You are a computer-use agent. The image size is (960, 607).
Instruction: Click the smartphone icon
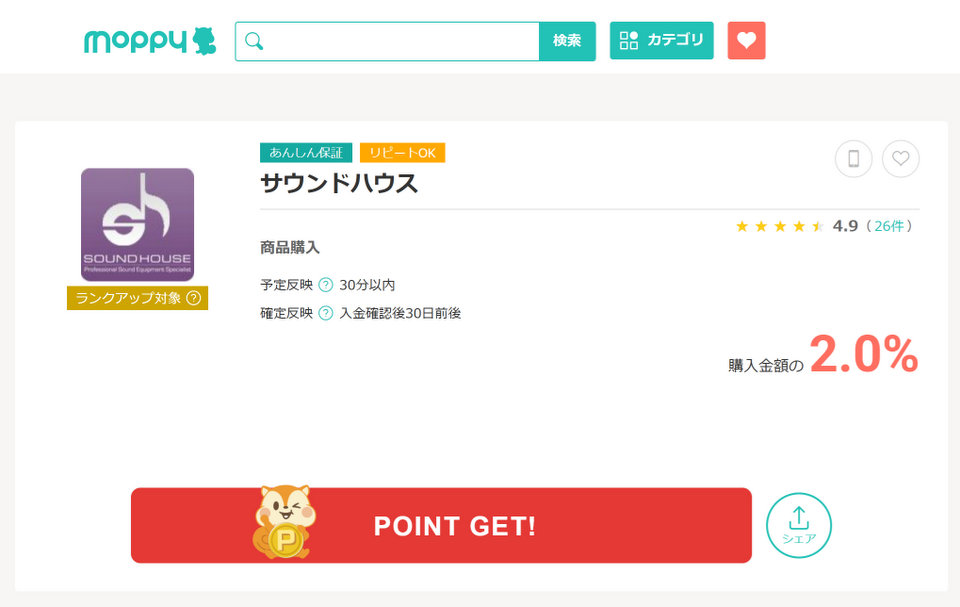coord(853,158)
